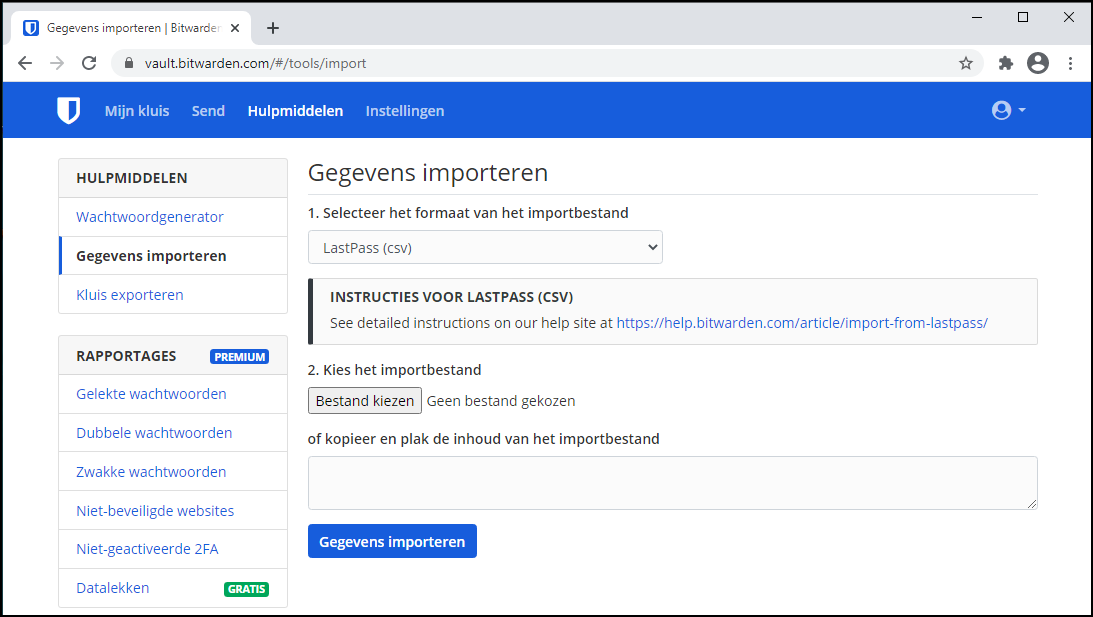Open Chrome three-dot menu

tap(1070, 63)
